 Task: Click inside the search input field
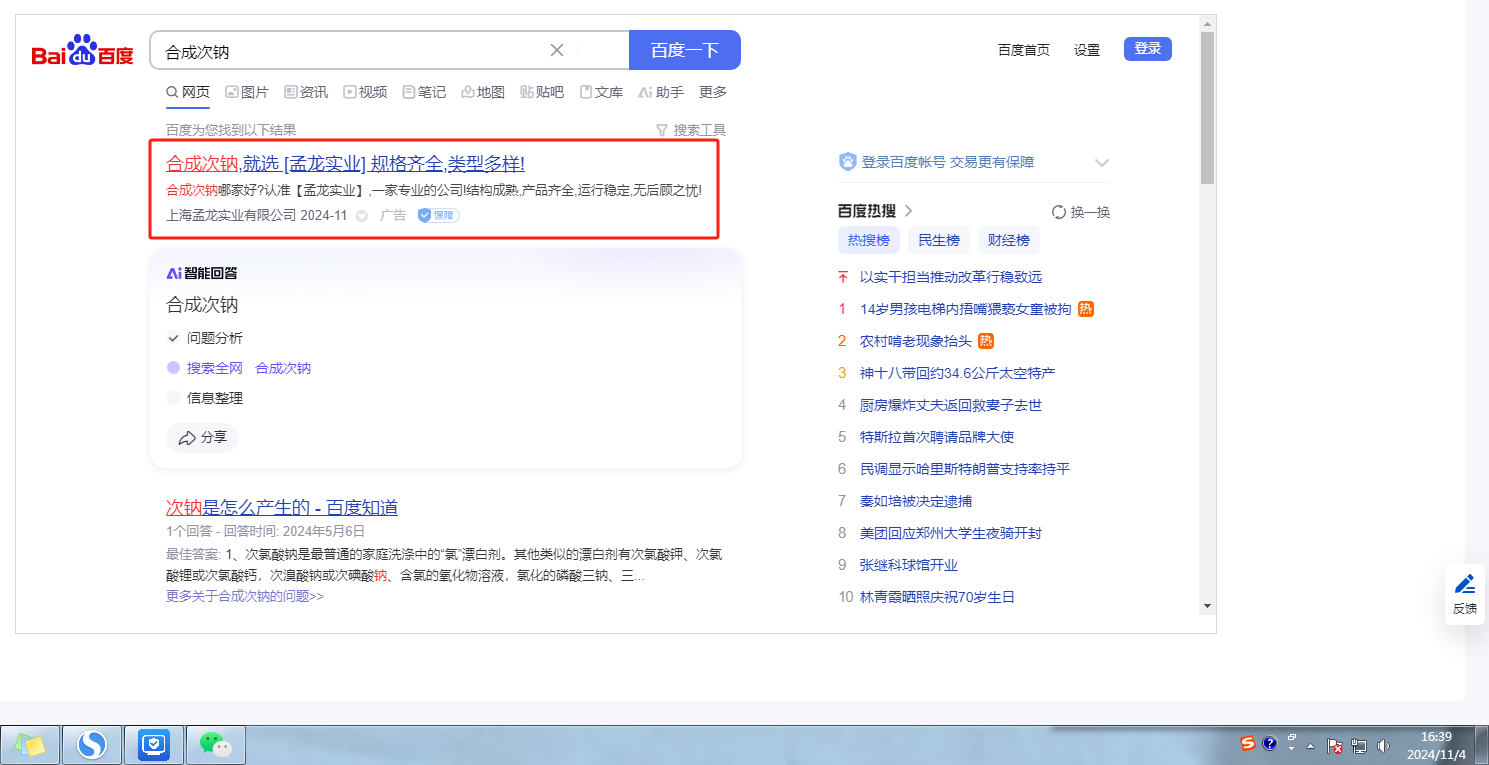350,50
